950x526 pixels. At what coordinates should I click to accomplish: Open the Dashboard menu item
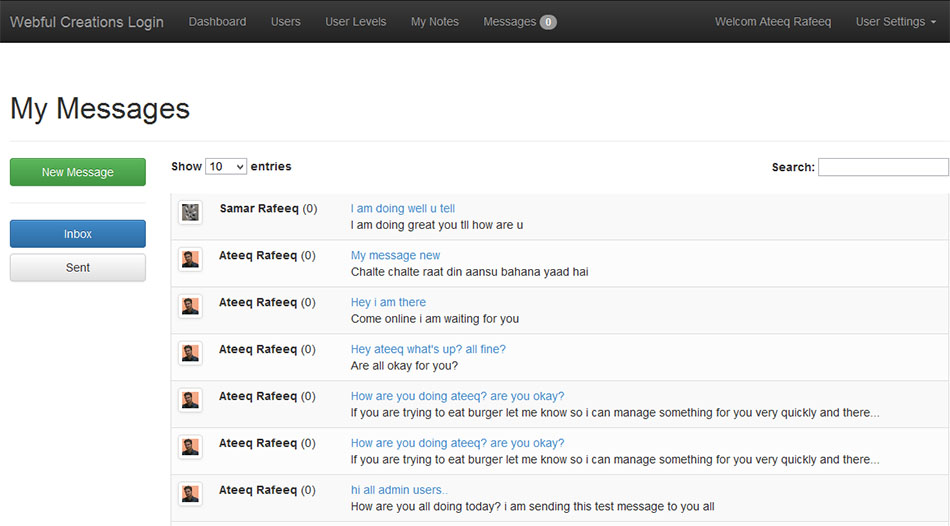point(217,22)
